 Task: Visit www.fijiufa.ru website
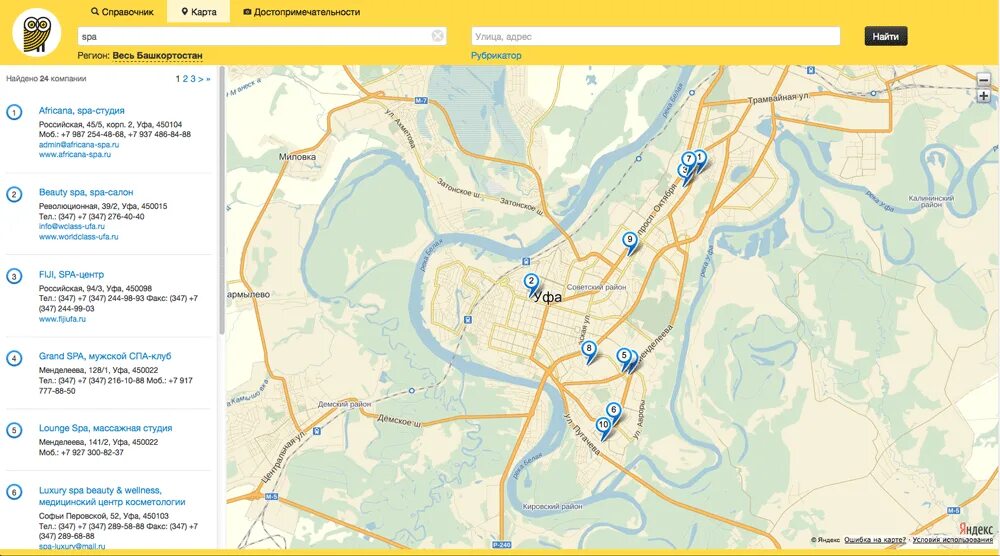tap(62, 319)
